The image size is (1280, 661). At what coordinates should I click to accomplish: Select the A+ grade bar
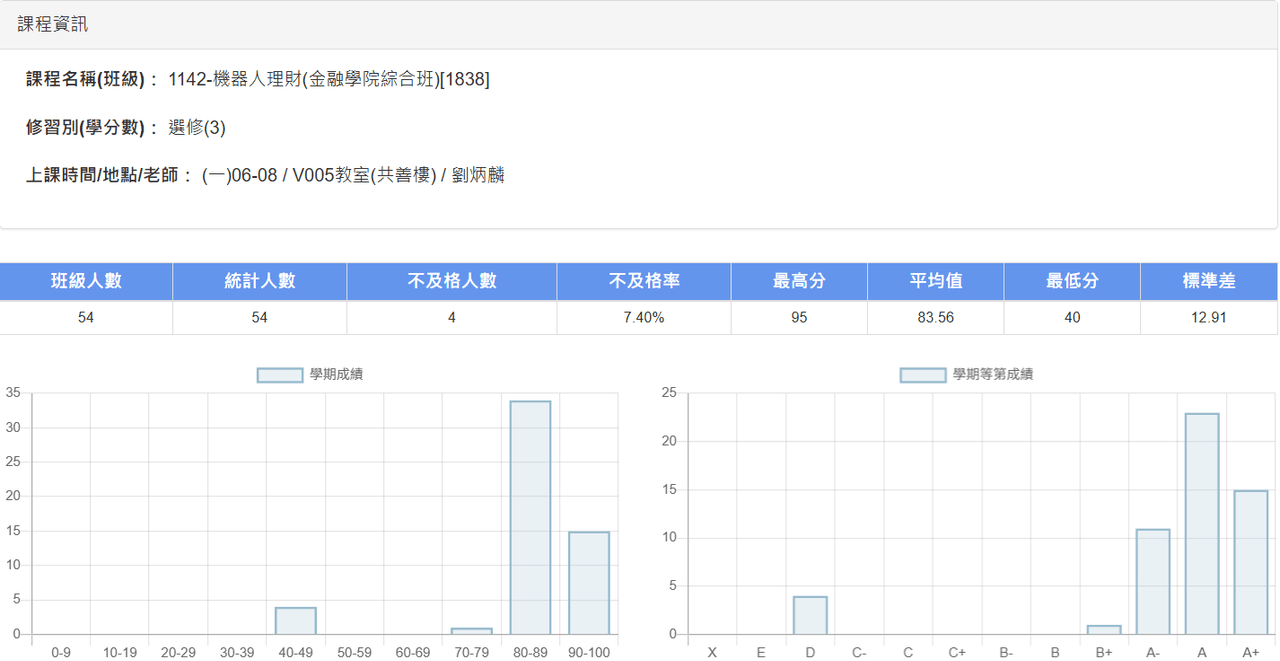click(1251, 562)
